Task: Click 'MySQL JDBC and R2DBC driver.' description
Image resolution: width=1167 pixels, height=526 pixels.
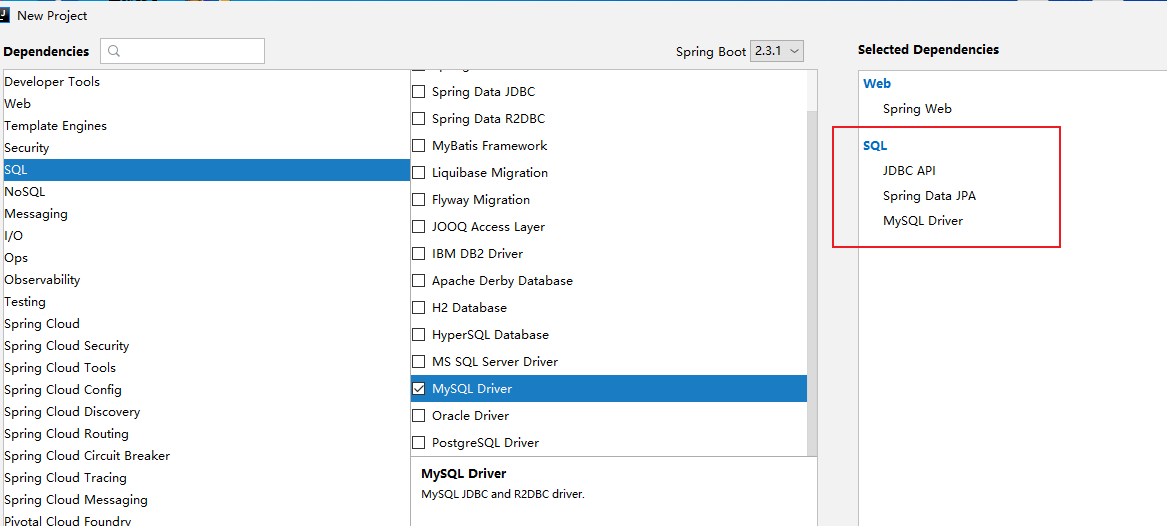Action: (x=503, y=494)
